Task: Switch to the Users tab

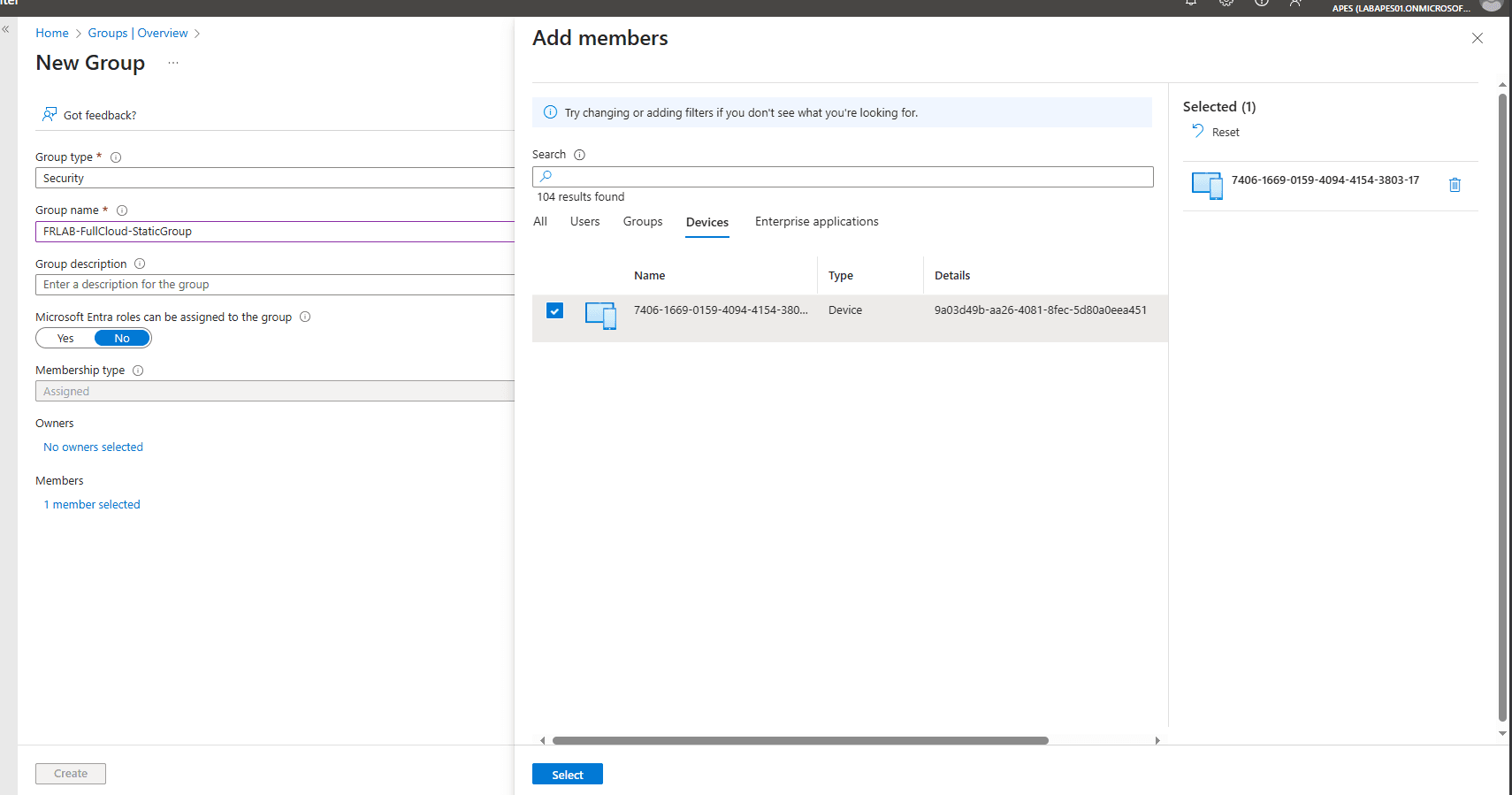Action: click(585, 222)
